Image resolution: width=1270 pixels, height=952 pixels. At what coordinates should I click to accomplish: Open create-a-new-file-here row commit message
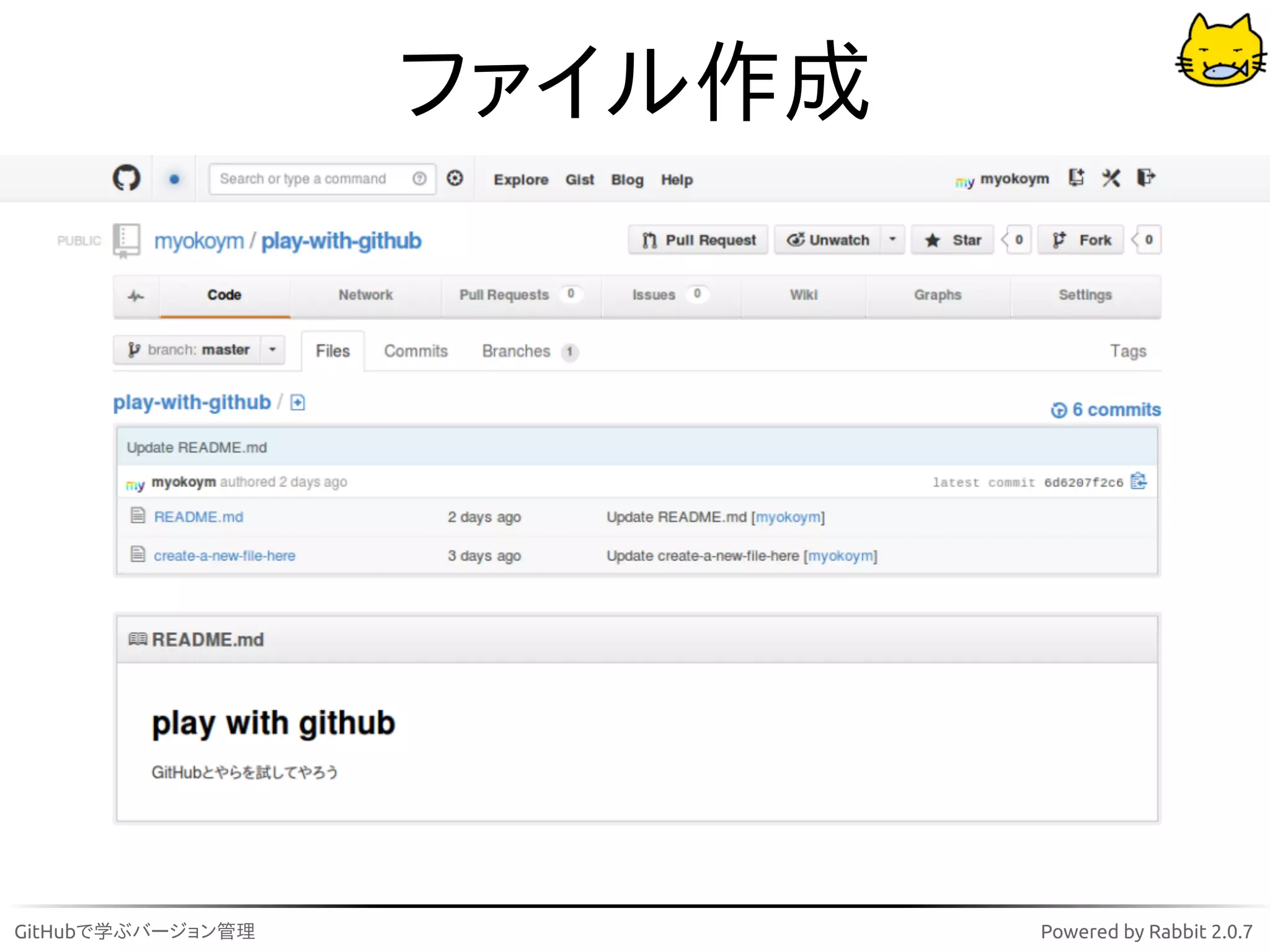coord(703,556)
